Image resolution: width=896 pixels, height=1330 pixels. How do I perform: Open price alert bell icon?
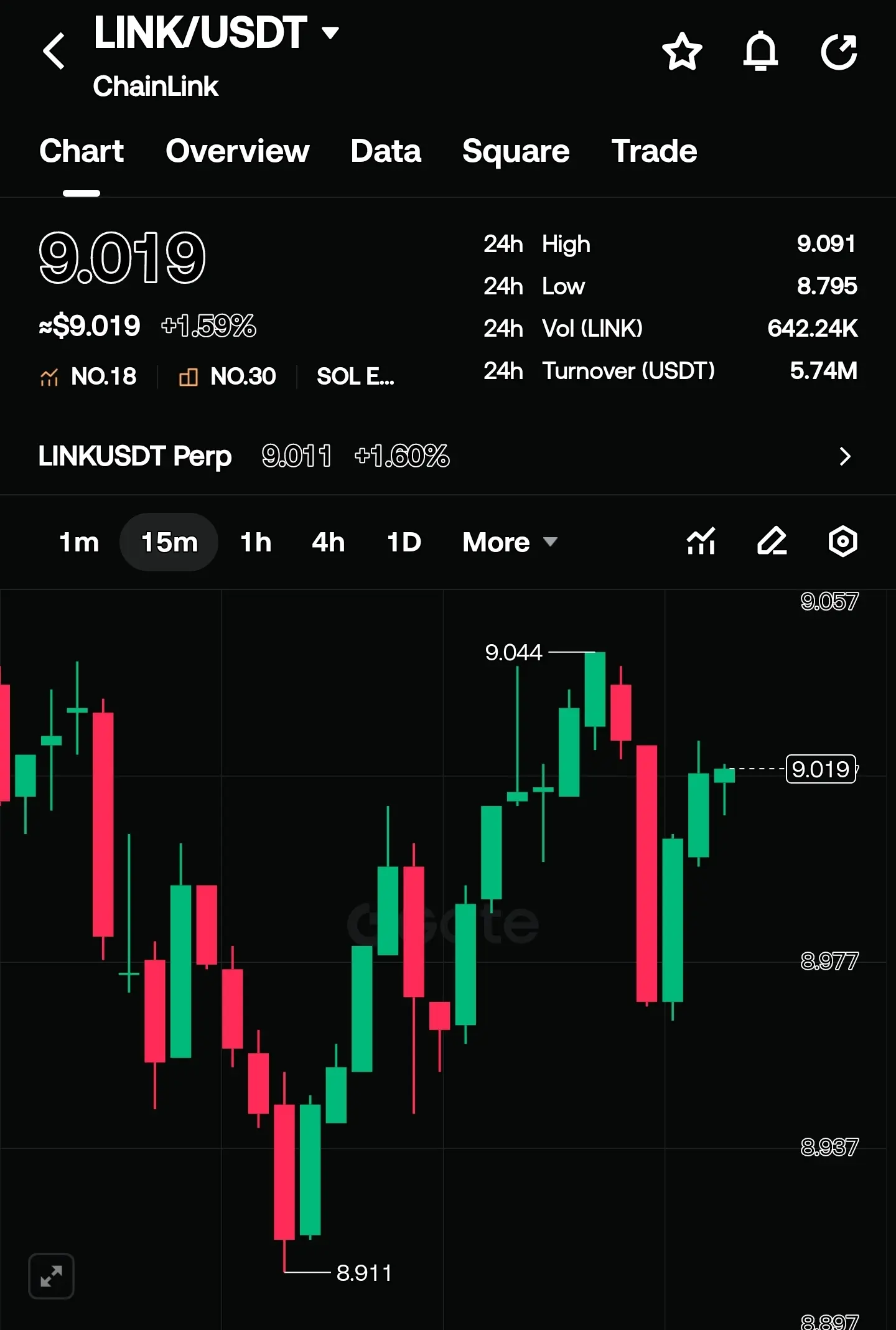[x=760, y=51]
